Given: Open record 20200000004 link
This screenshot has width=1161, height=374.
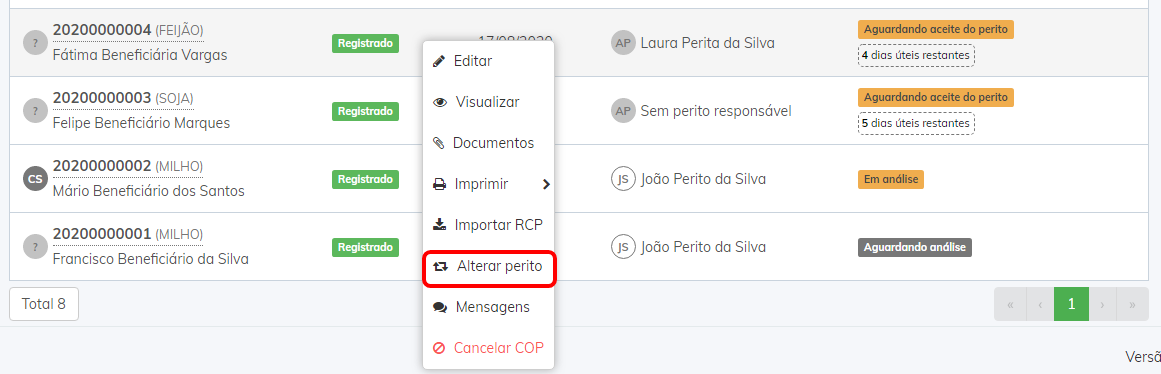Looking at the screenshot, I should point(102,30).
